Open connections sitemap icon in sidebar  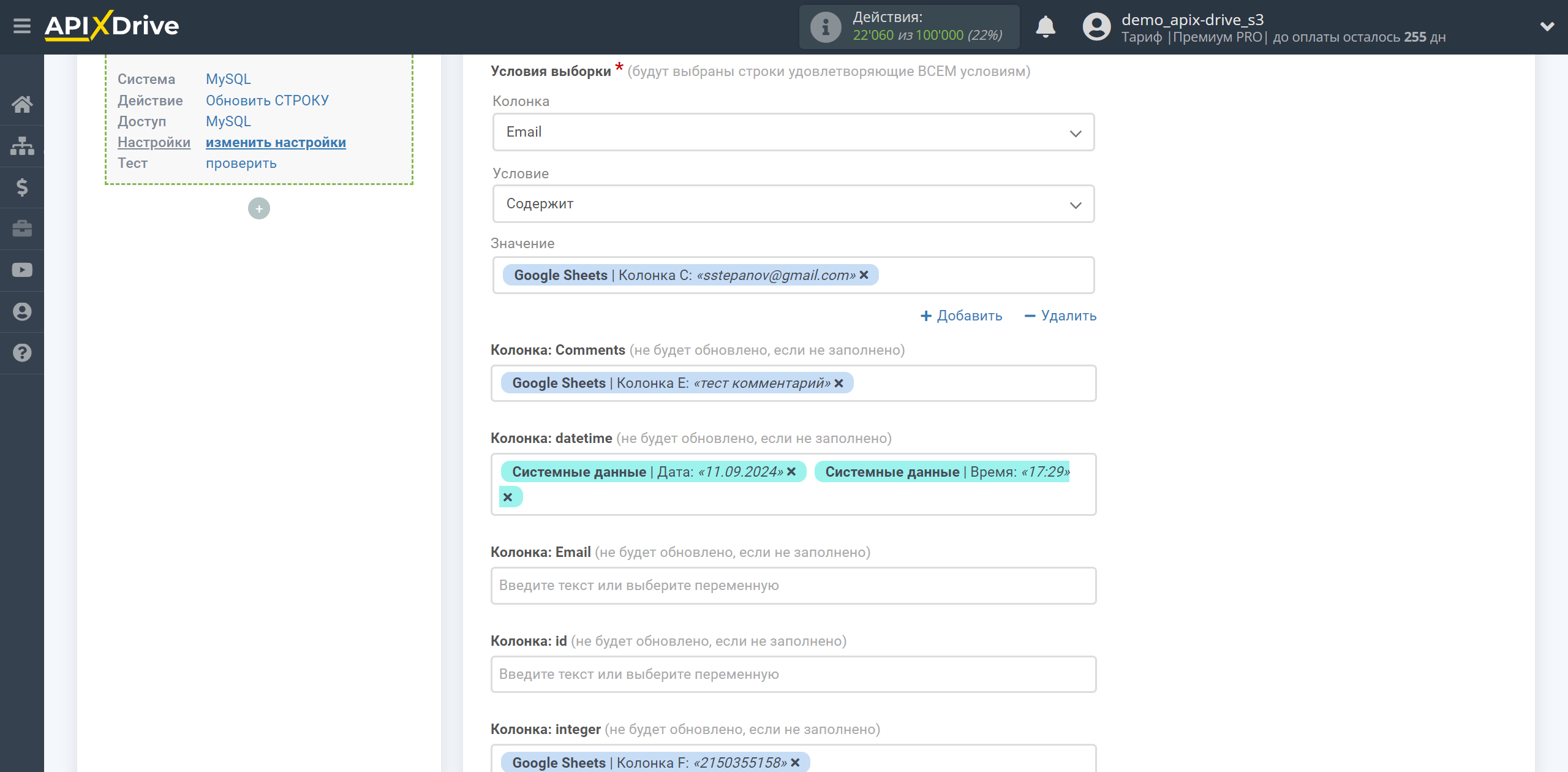pyautogui.click(x=22, y=146)
